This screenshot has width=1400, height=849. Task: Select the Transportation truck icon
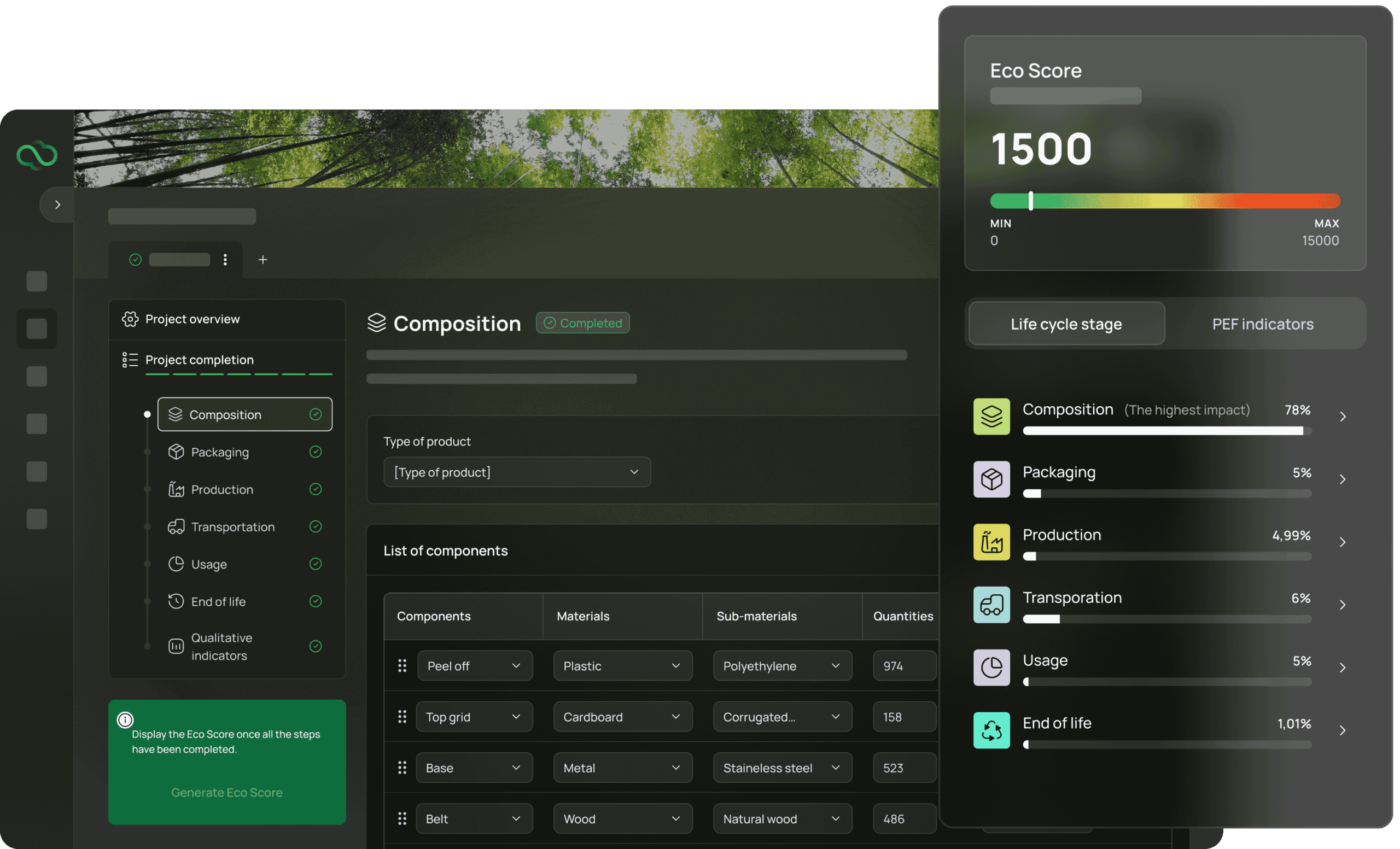tap(176, 526)
